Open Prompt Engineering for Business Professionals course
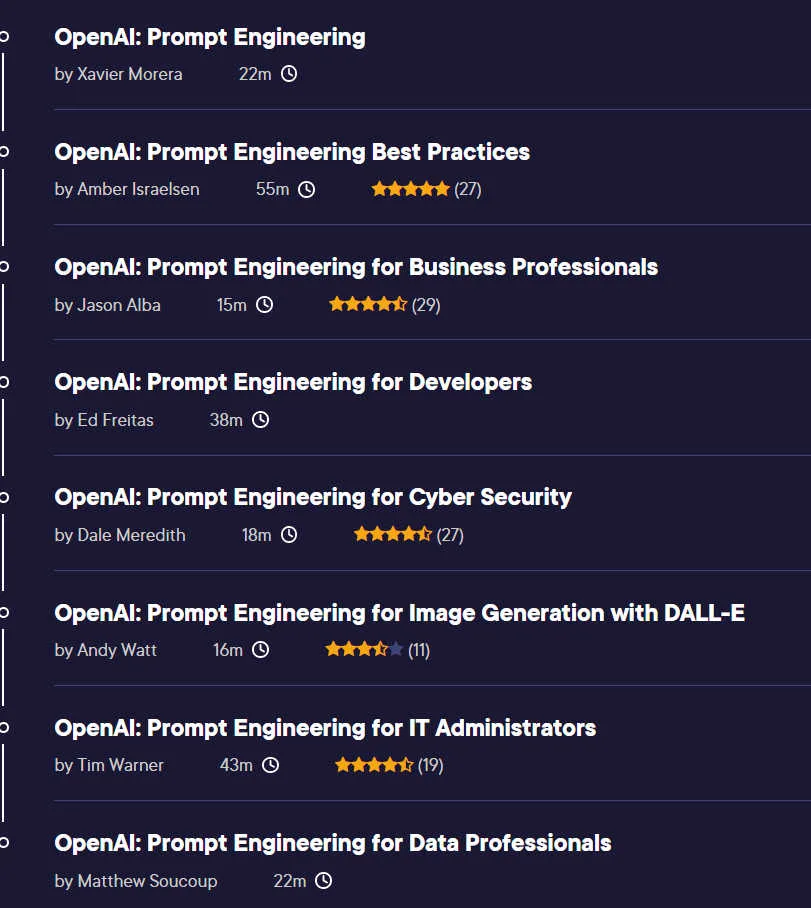The width and height of the screenshot is (811, 908). [x=356, y=267]
